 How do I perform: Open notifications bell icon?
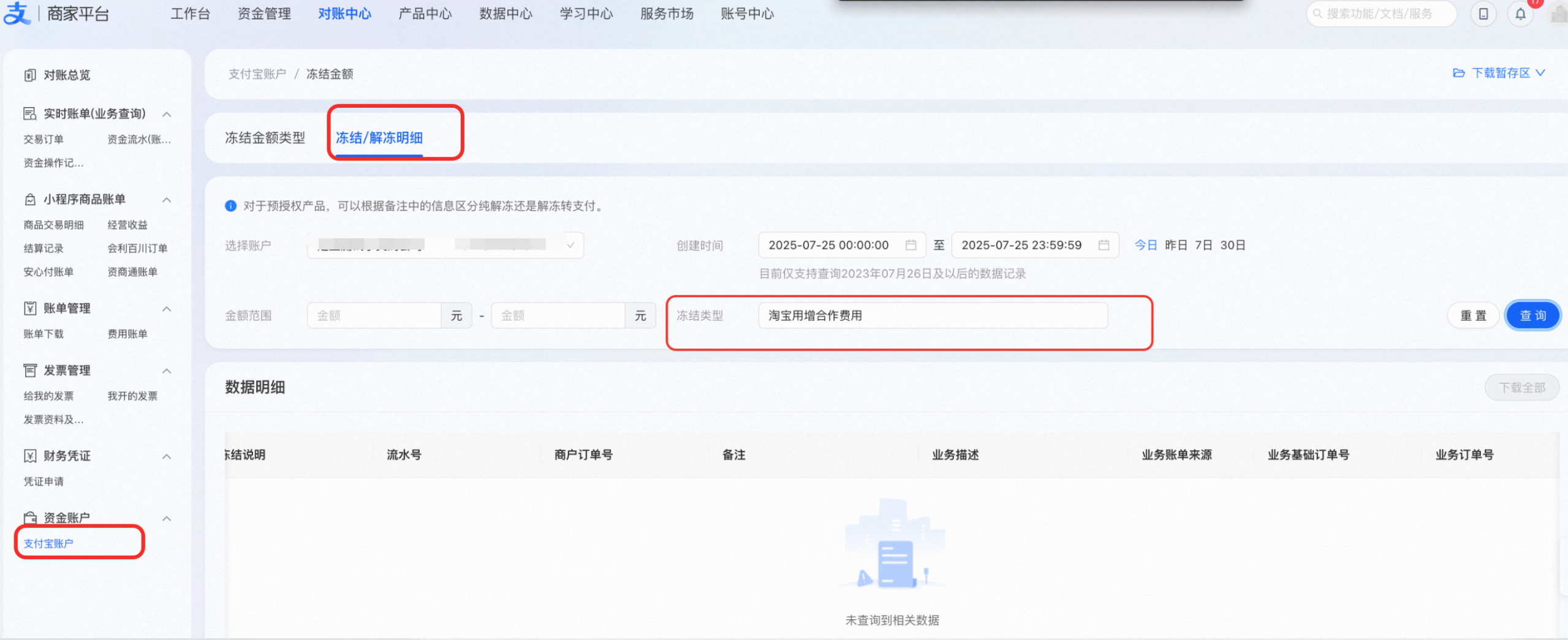point(1520,13)
